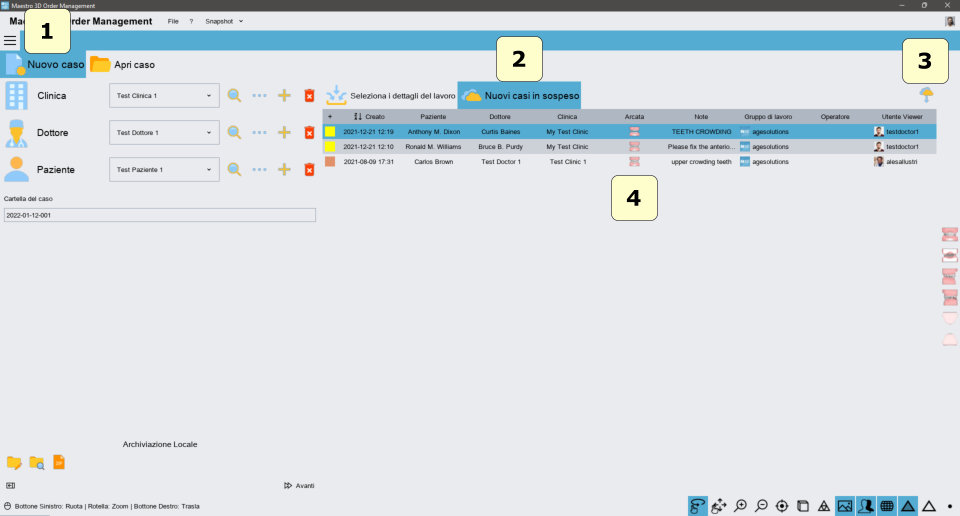960x516 pixels.
Task: Collapse the left panel with the arrow icon
Action: (x=10, y=485)
